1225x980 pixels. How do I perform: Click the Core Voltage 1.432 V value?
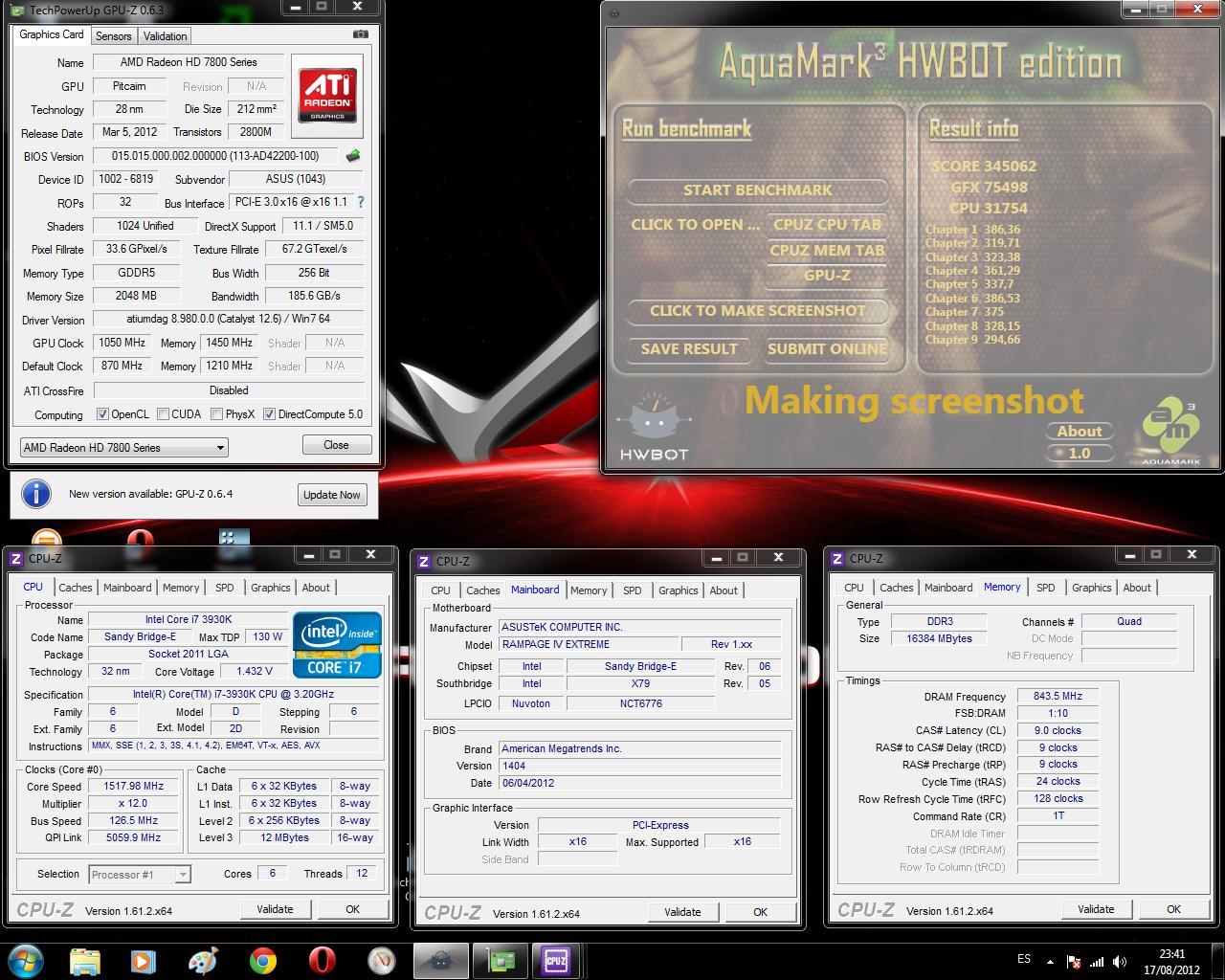254,671
